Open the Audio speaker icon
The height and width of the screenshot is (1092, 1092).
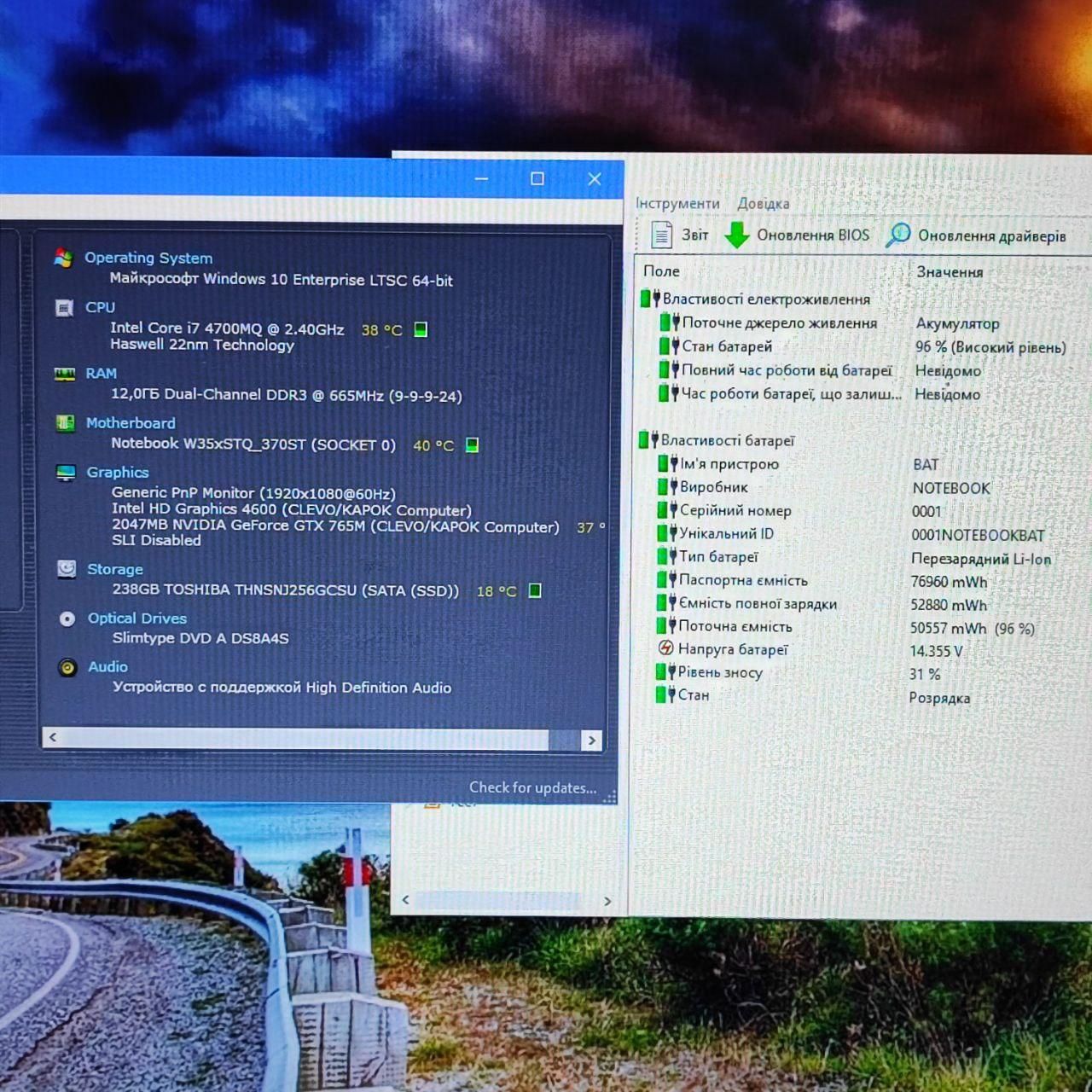67,667
